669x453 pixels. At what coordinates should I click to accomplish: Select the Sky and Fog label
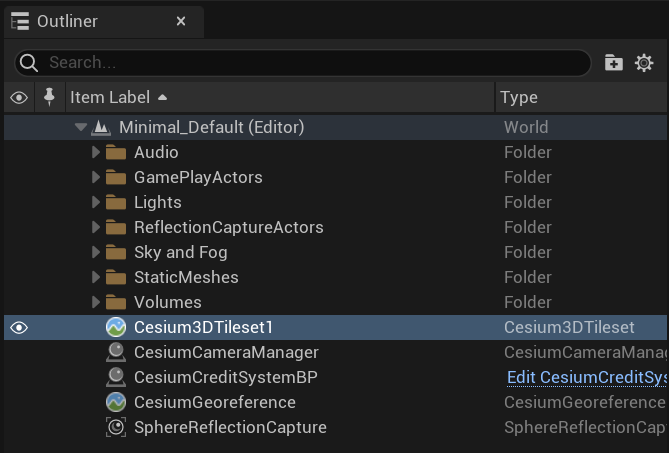click(x=181, y=253)
